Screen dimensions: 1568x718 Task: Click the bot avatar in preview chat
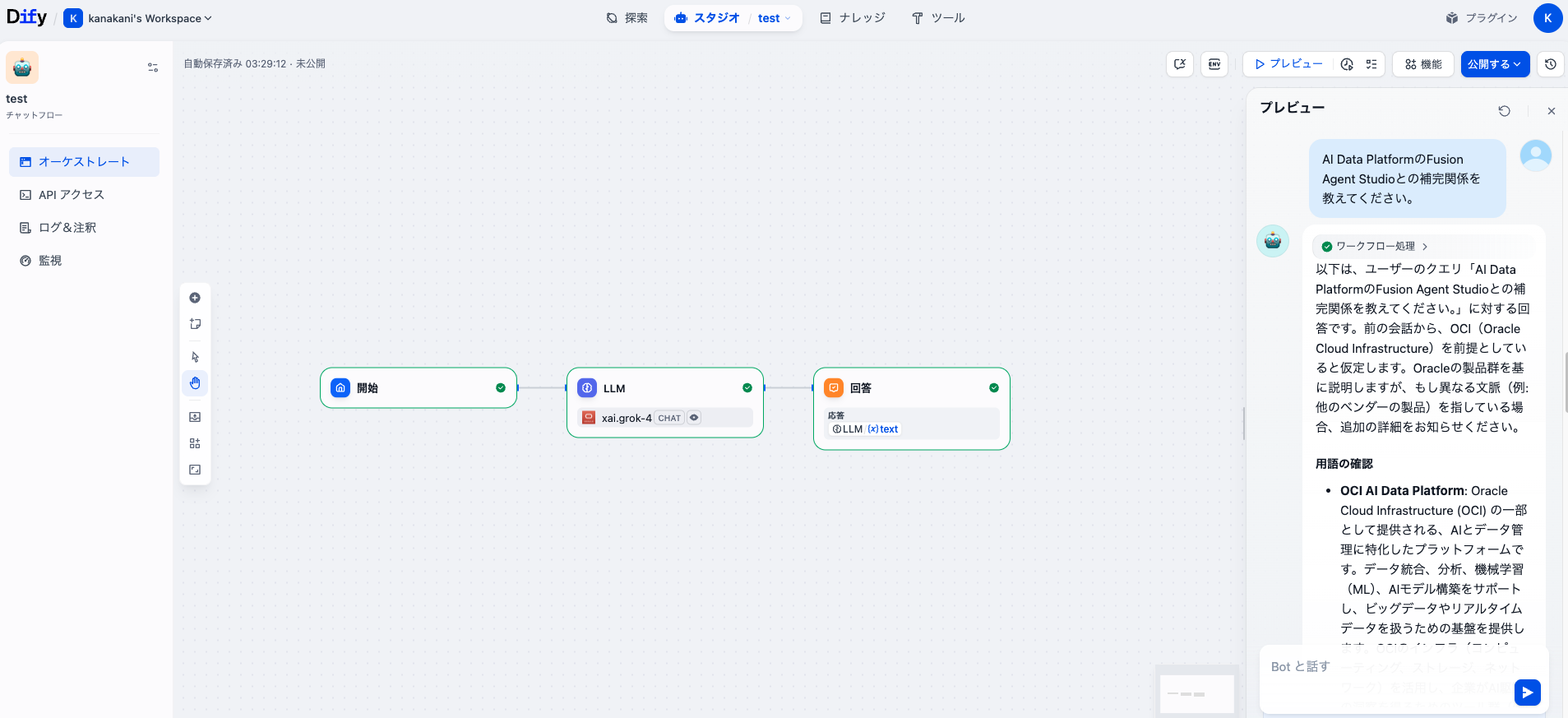1273,241
